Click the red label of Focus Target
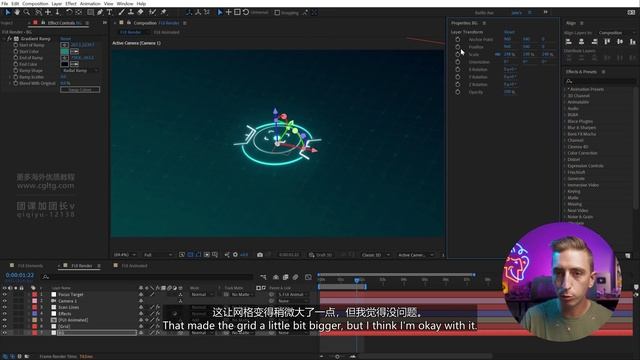 tap(35, 294)
